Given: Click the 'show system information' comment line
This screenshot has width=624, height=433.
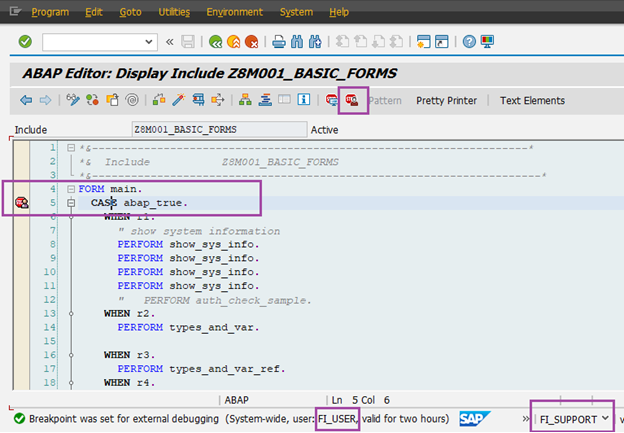Looking at the screenshot, I should 199,231.
